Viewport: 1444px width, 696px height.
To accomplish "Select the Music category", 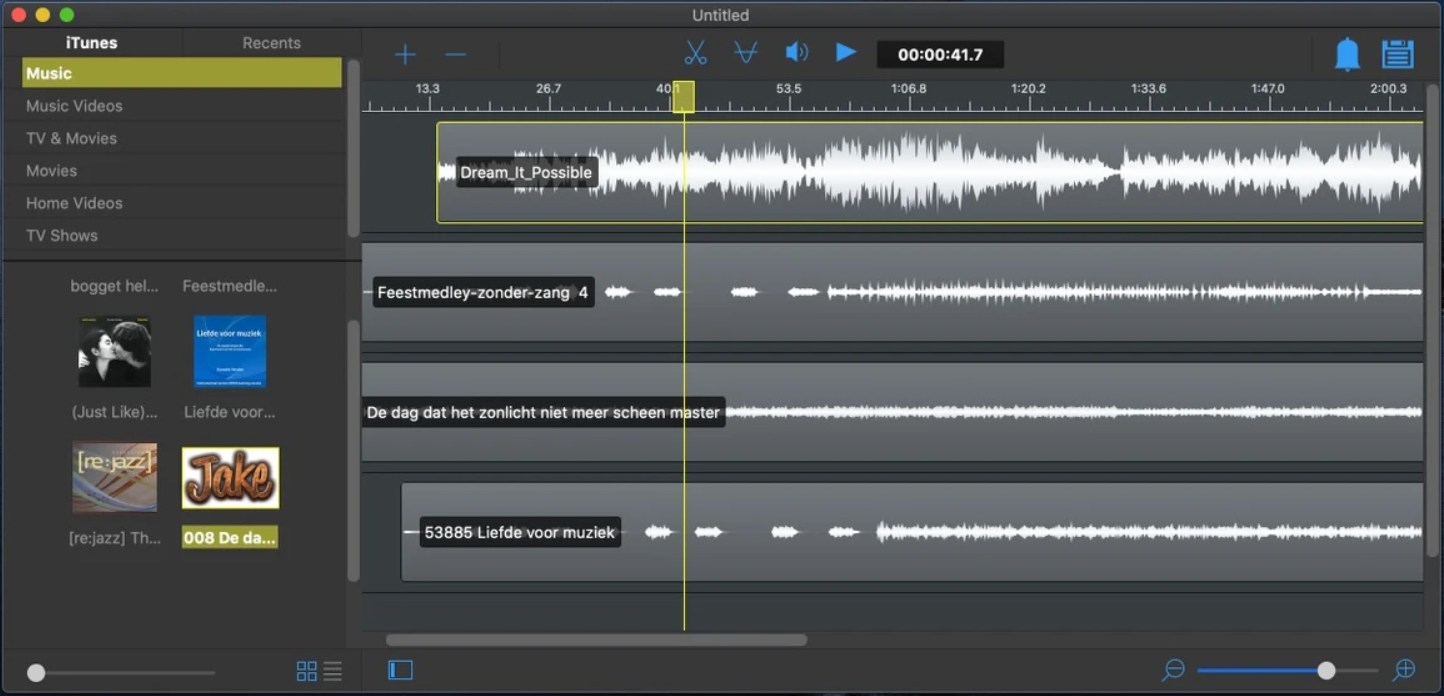I will click(x=182, y=73).
